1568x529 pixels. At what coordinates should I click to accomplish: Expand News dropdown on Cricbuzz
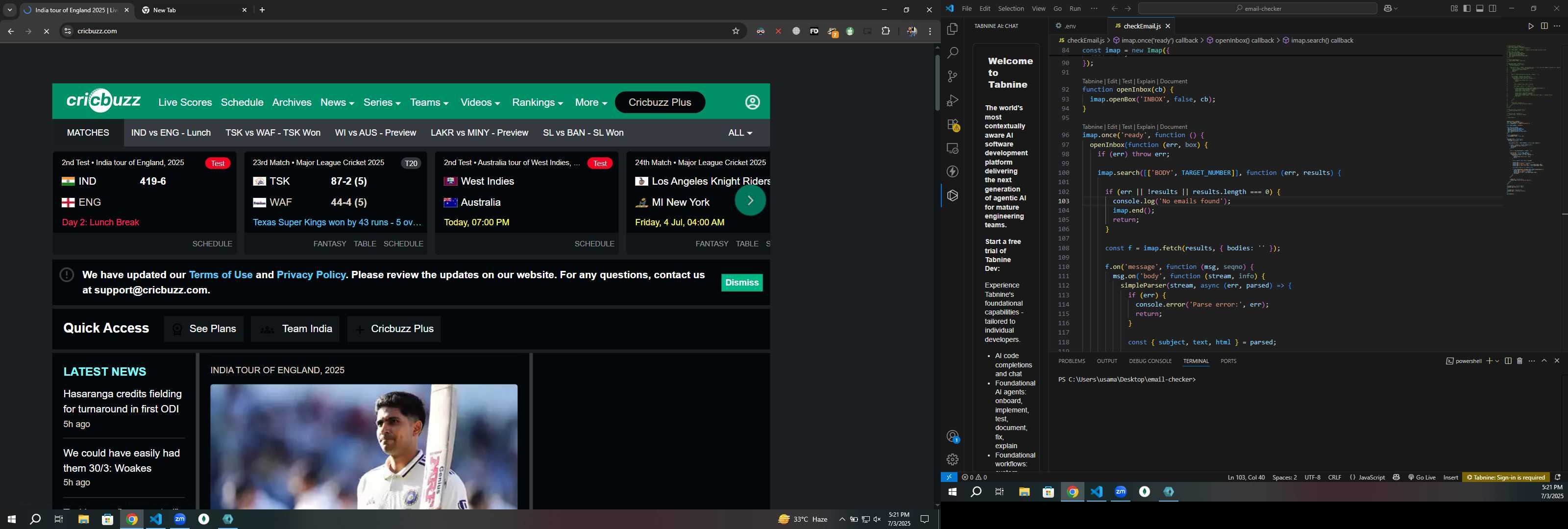point(337,103)
